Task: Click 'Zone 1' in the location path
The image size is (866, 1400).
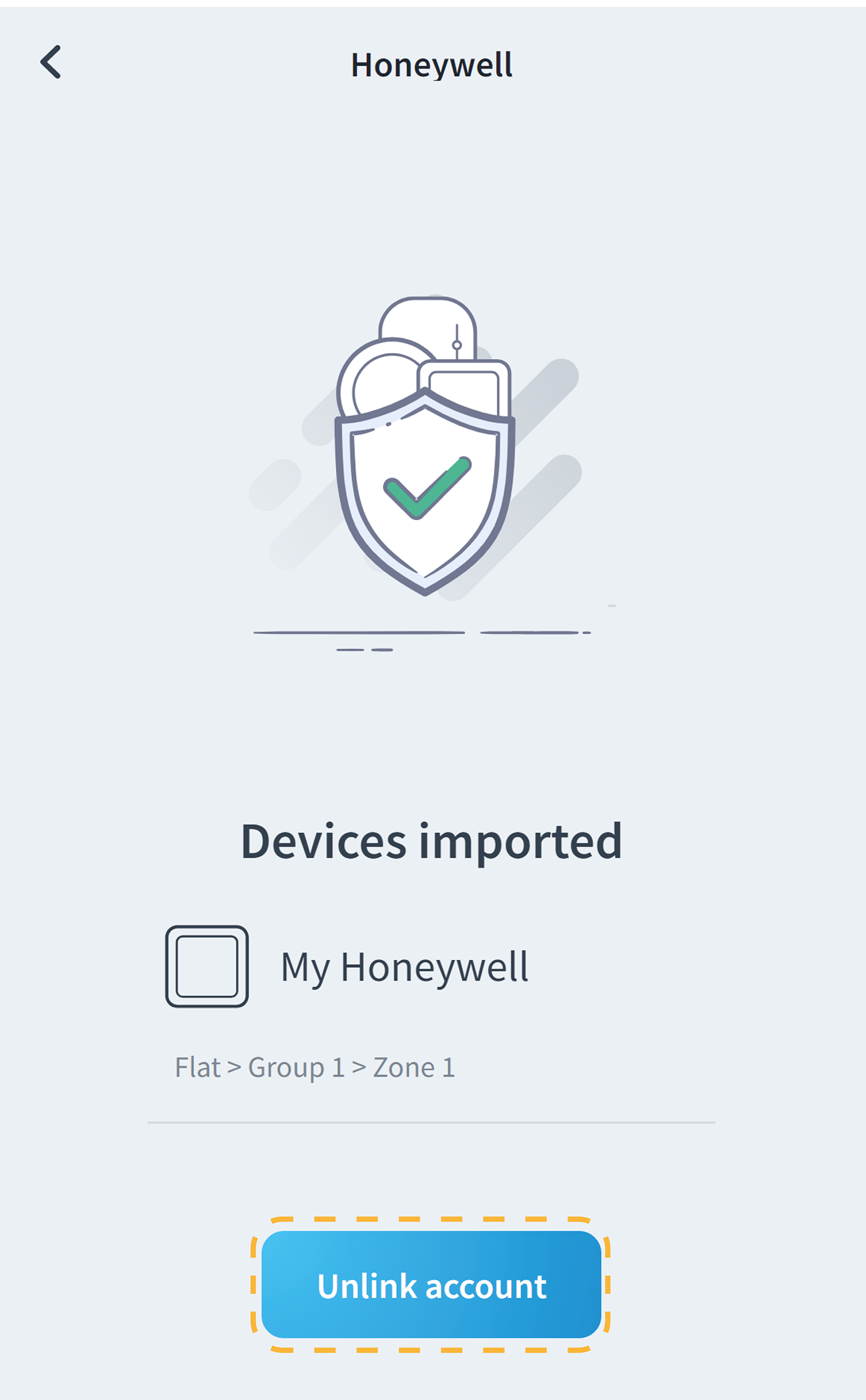Action: 414,1068
